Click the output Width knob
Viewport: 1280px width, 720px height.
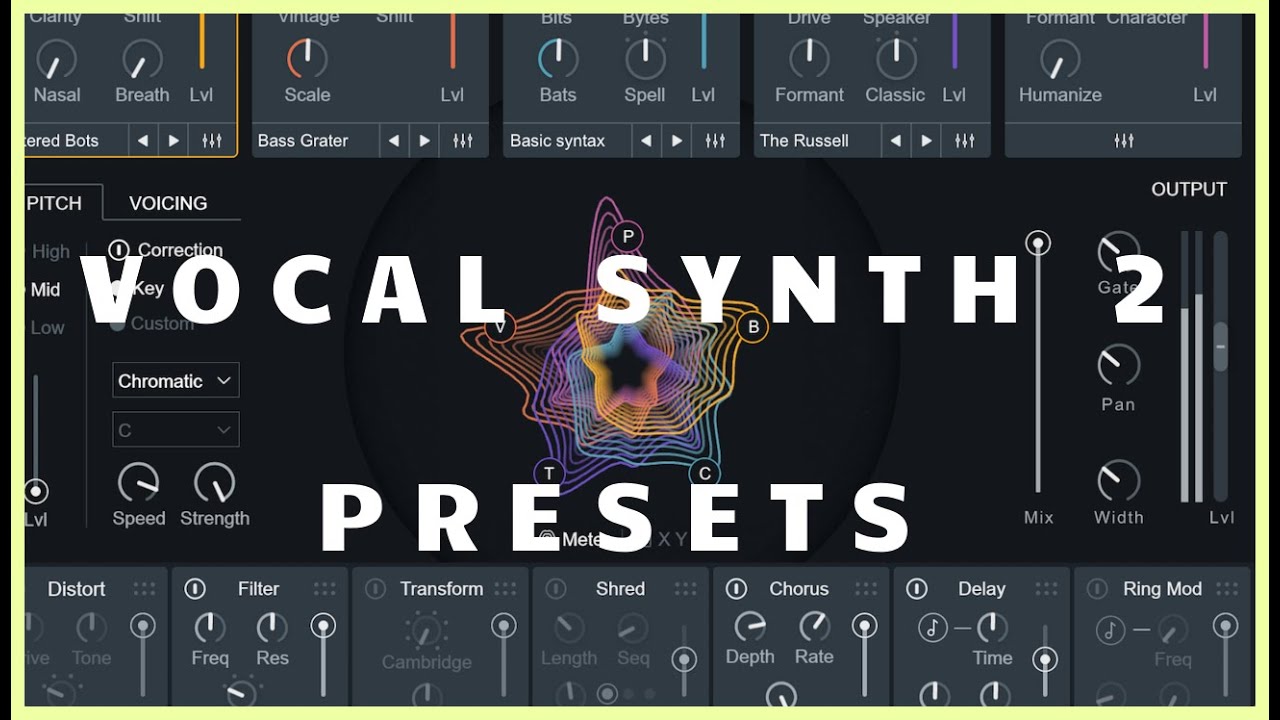[1118, 481]
